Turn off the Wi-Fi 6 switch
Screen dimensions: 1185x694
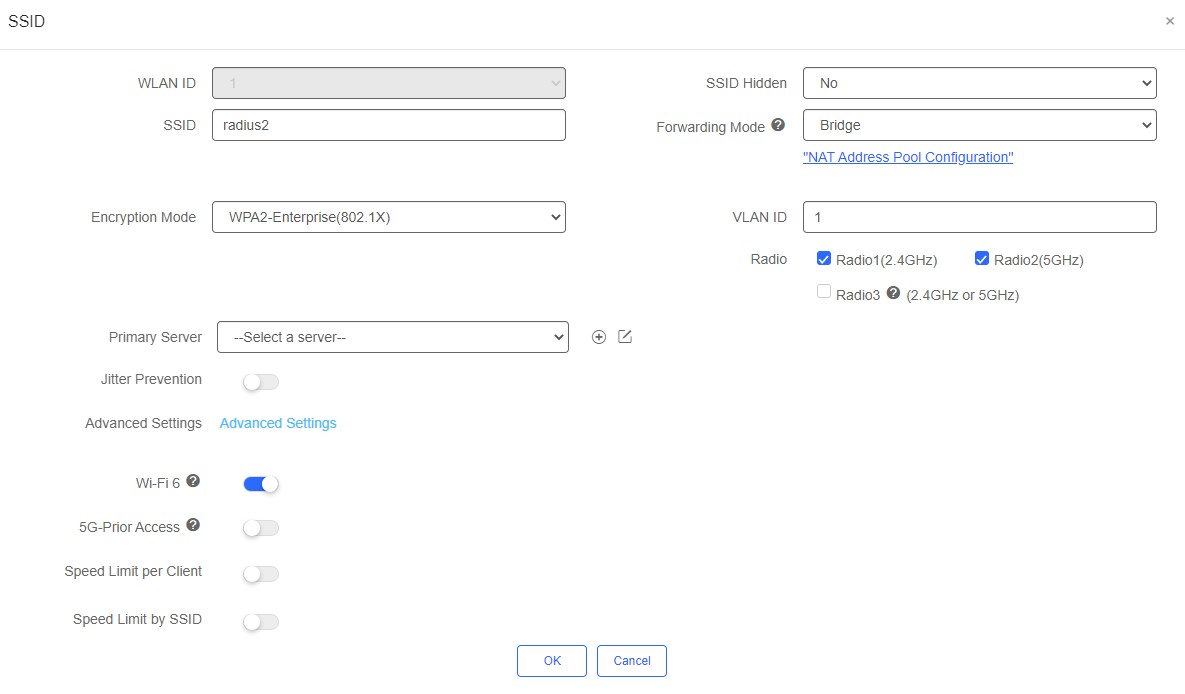[x=261, y=484]
